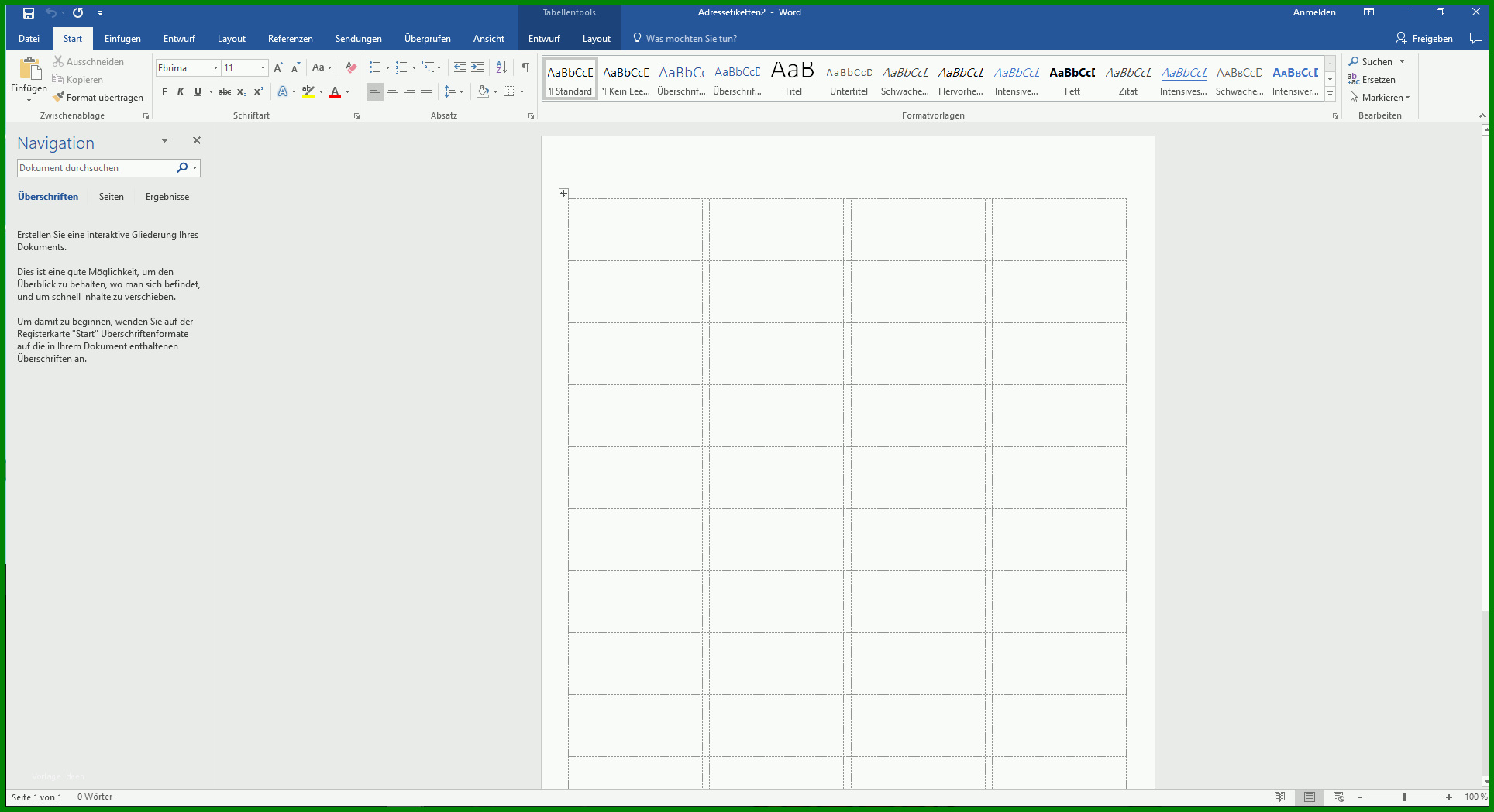Viewport: 1494px width, 812px height.
Task: Apply the Zitat style
Action: 1127,77
